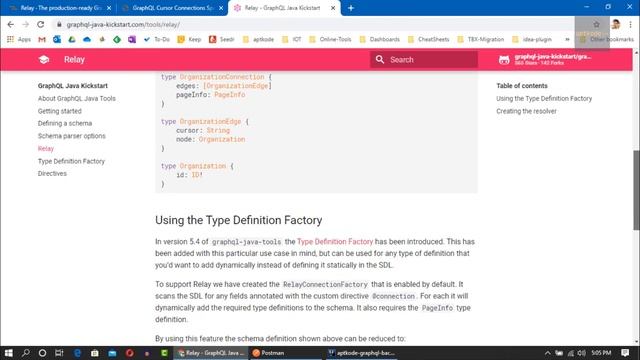Viewport: 640px width, 360px height.
Task: Go forward with the browser arrow
Action: [x=25, y=24]
